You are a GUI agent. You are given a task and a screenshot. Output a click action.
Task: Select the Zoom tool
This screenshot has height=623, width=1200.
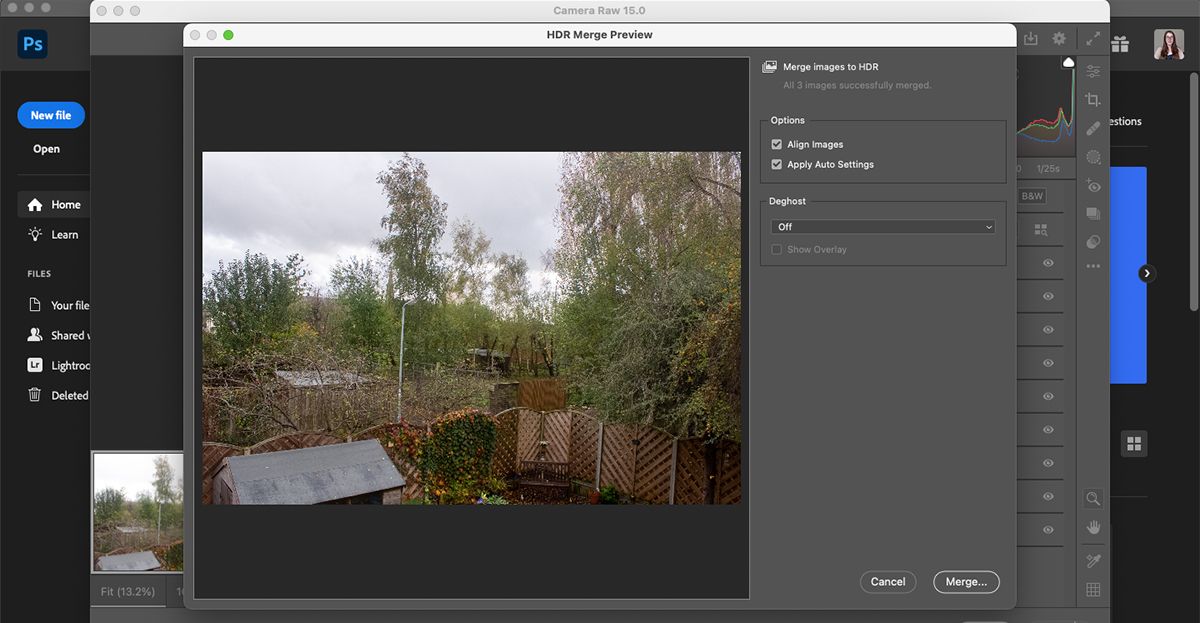tap(1093, 498)
